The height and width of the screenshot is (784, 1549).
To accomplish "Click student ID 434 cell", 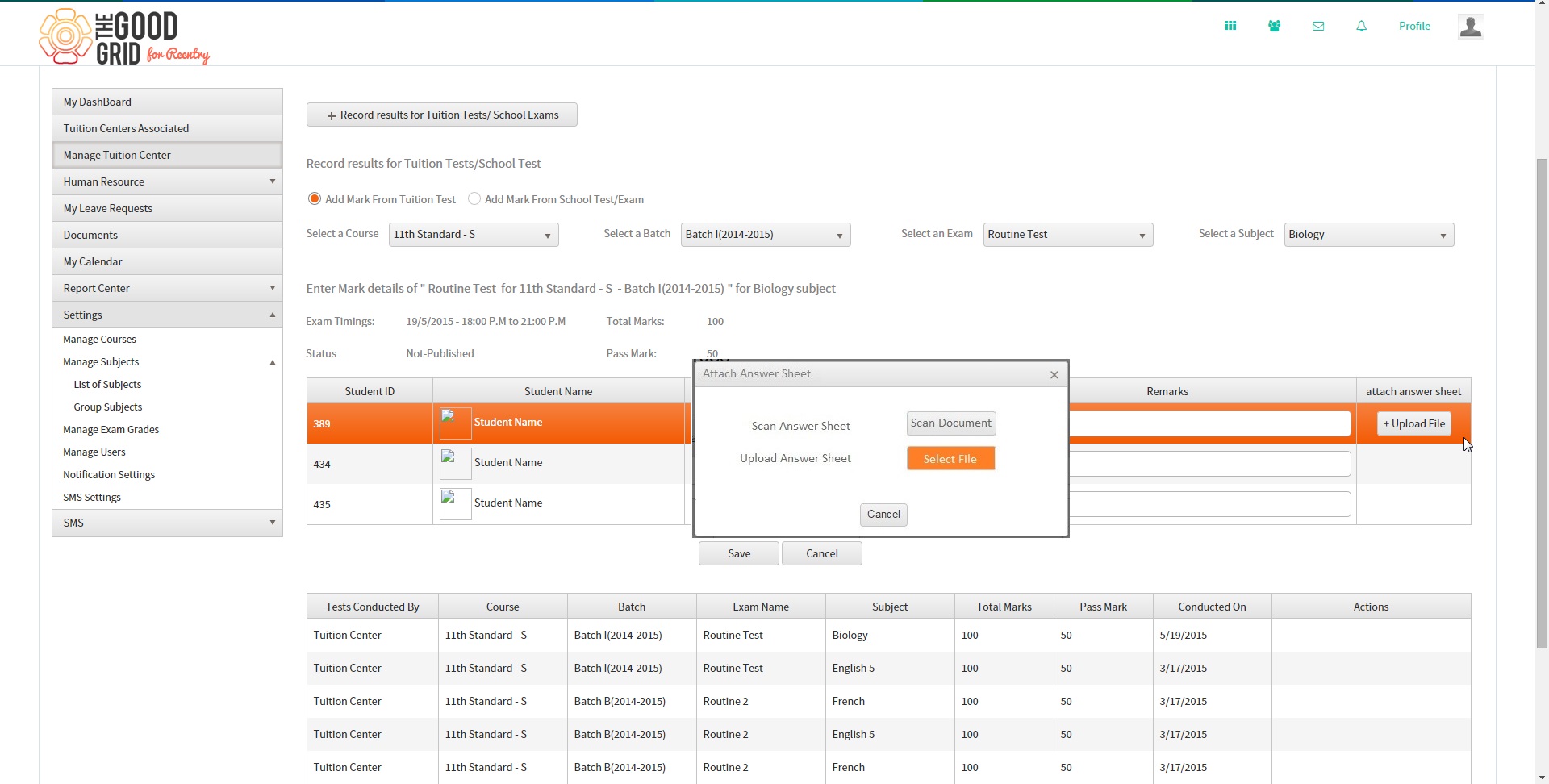I will [x=370, y=464].
